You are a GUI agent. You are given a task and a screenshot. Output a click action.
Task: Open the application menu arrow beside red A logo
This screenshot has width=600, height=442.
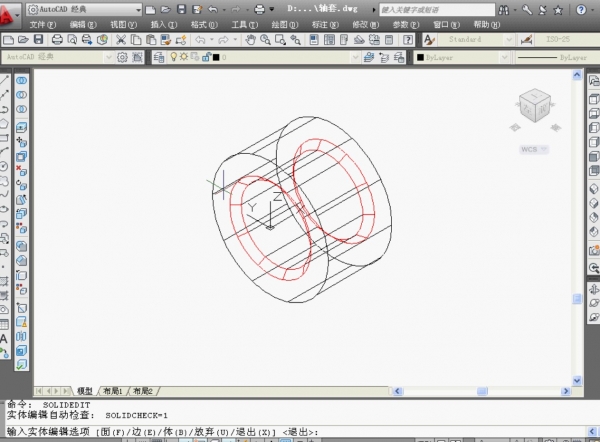pos(18,15)
